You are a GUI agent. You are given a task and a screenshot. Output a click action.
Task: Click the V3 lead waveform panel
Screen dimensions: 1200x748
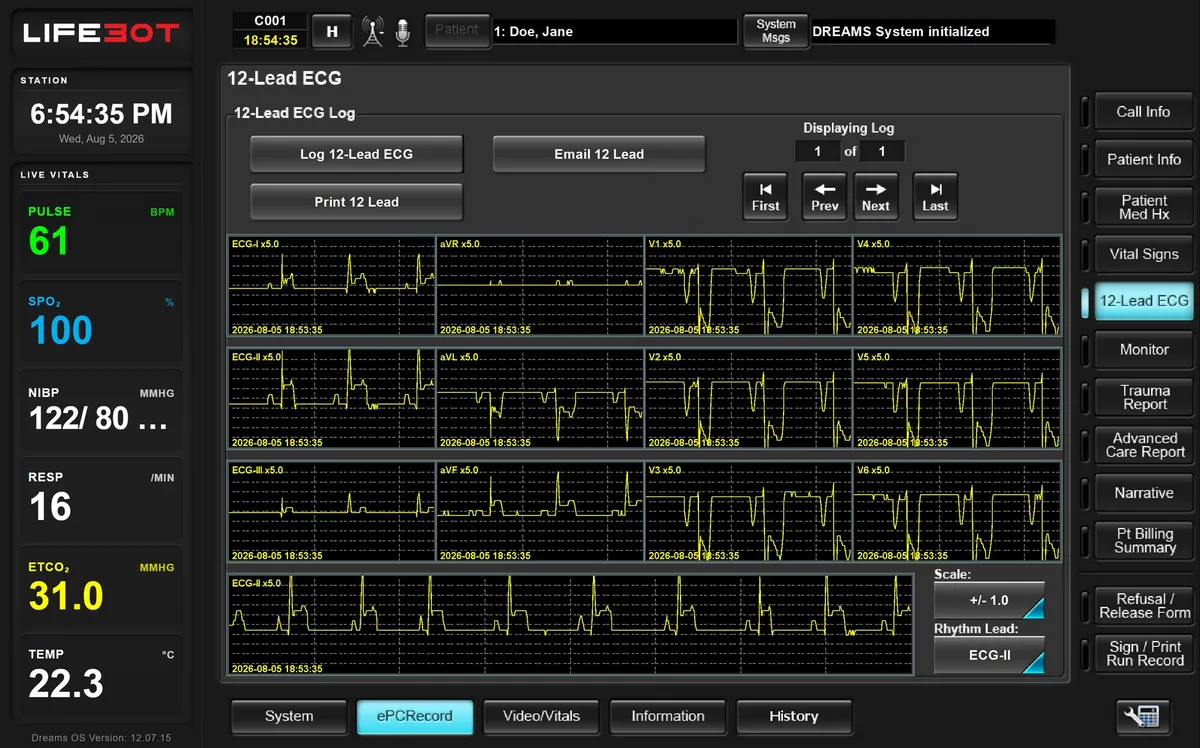pos(748,511)
